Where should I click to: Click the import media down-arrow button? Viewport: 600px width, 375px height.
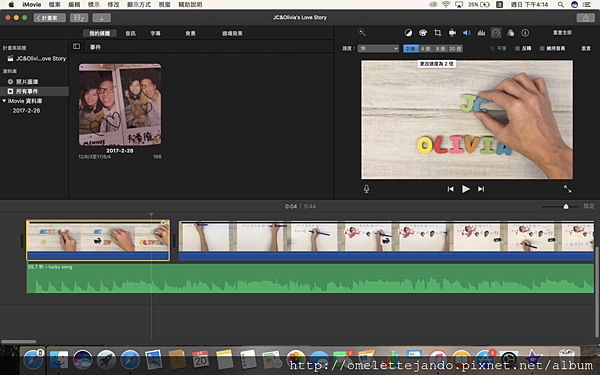click(101, 18)
